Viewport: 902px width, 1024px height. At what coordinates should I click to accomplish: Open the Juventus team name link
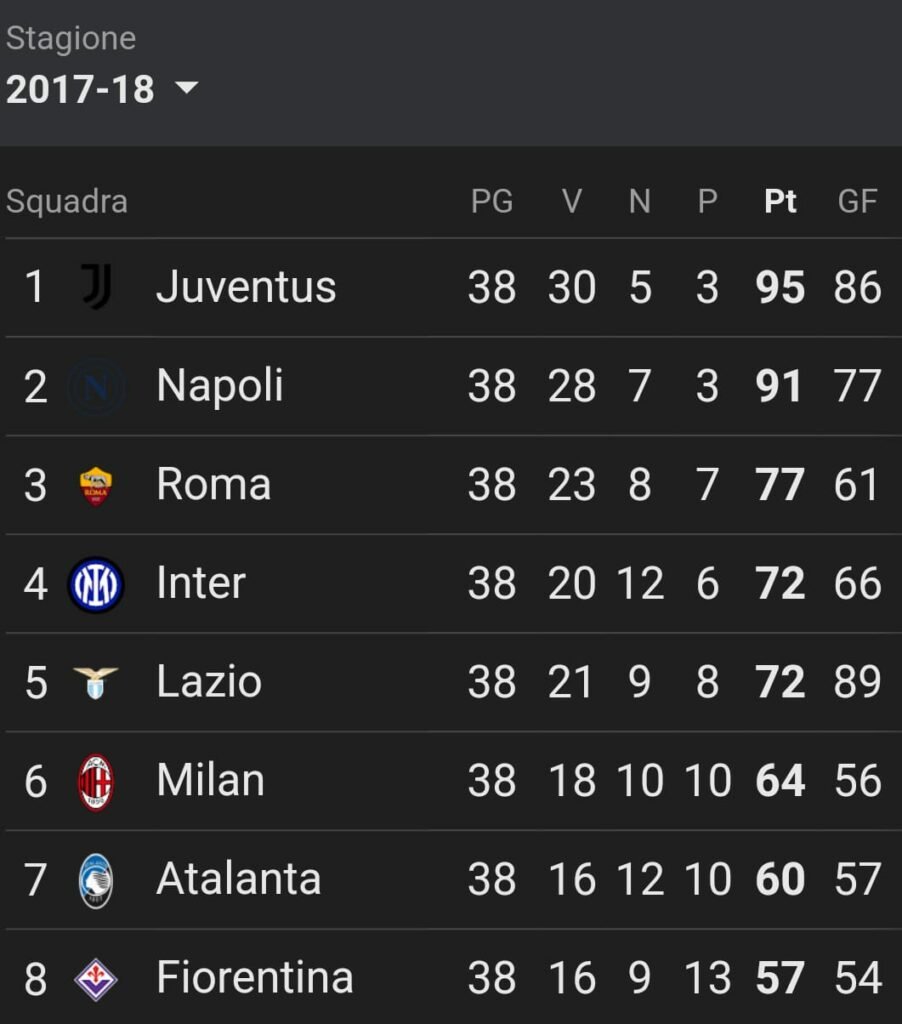click(246, 287)
